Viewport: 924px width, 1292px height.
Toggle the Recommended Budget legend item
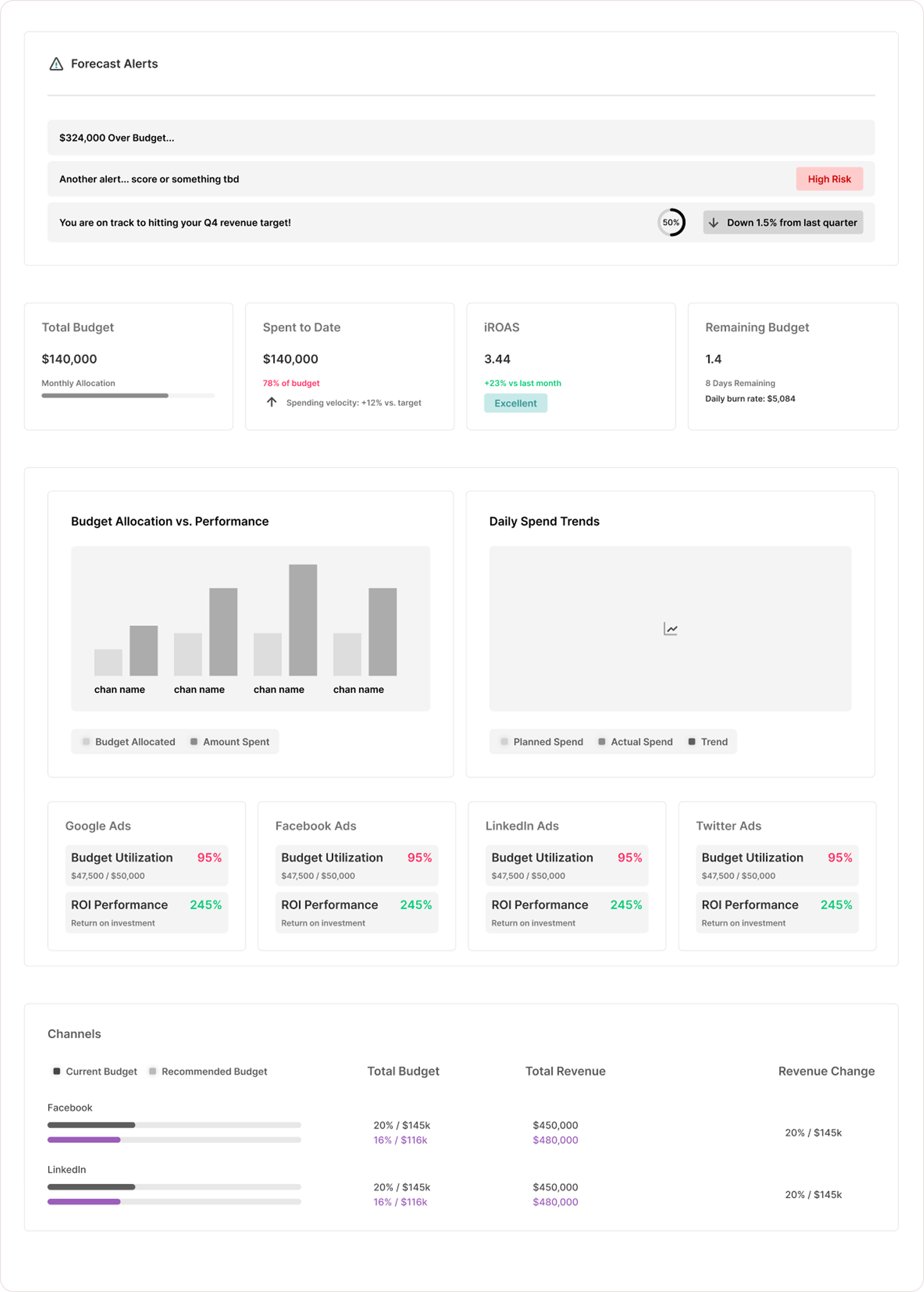click(x=207, y=1071)
